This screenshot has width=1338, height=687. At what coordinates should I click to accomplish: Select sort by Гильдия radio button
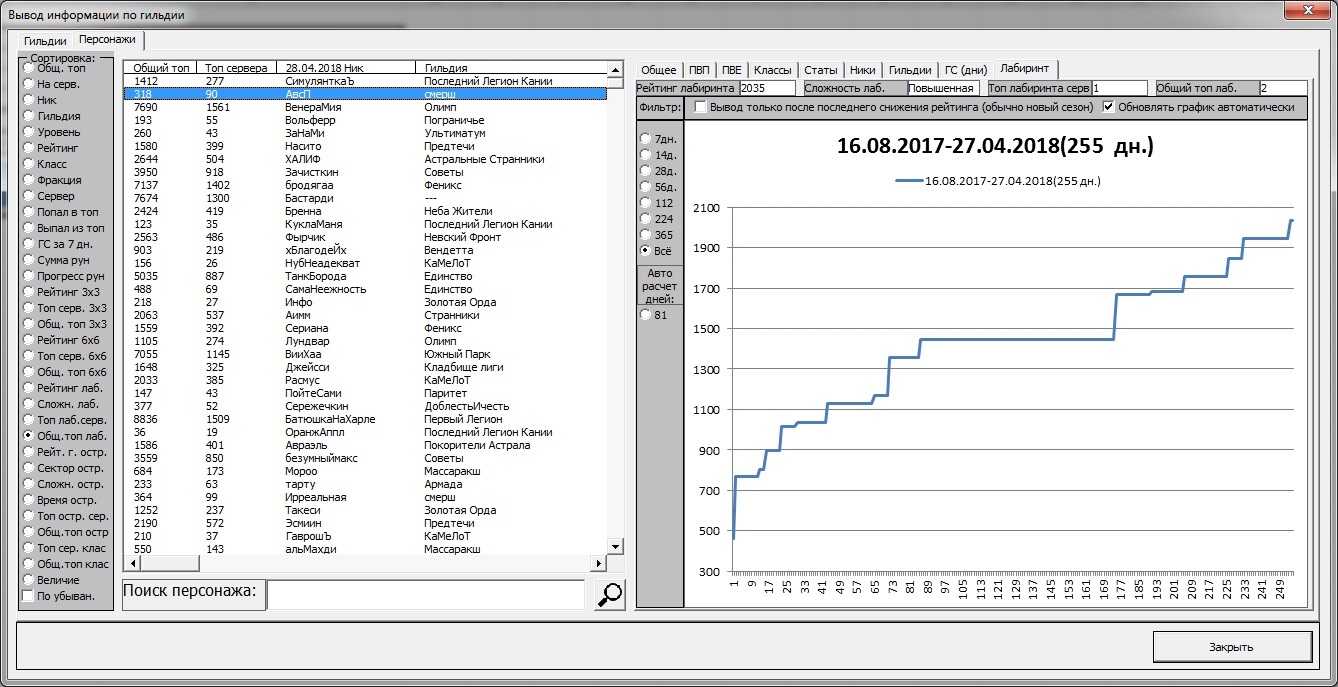tap(29, 116)
